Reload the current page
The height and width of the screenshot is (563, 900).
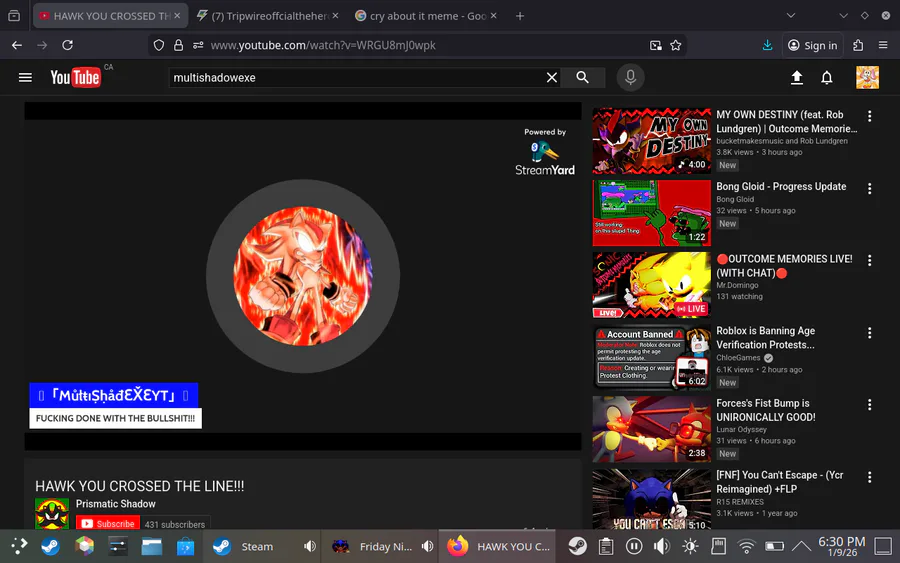coord(68,45)
